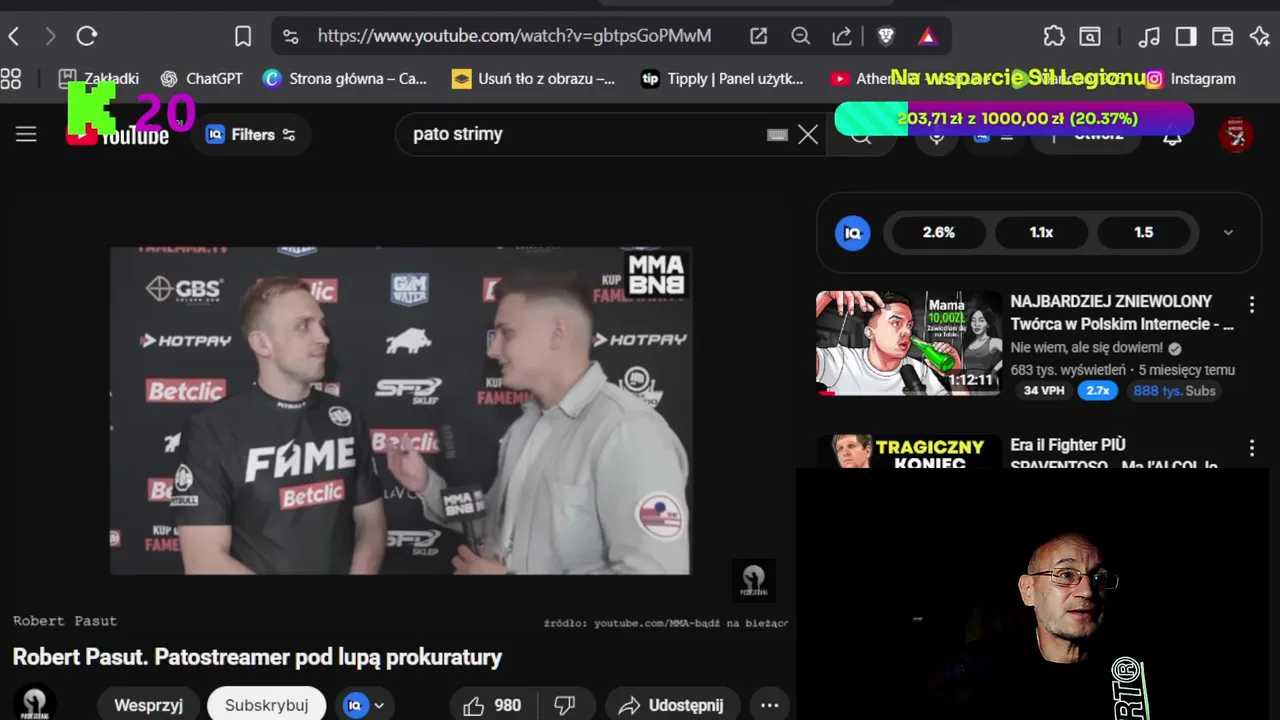Open the Brave Shields lion icon

pos(886,37)
